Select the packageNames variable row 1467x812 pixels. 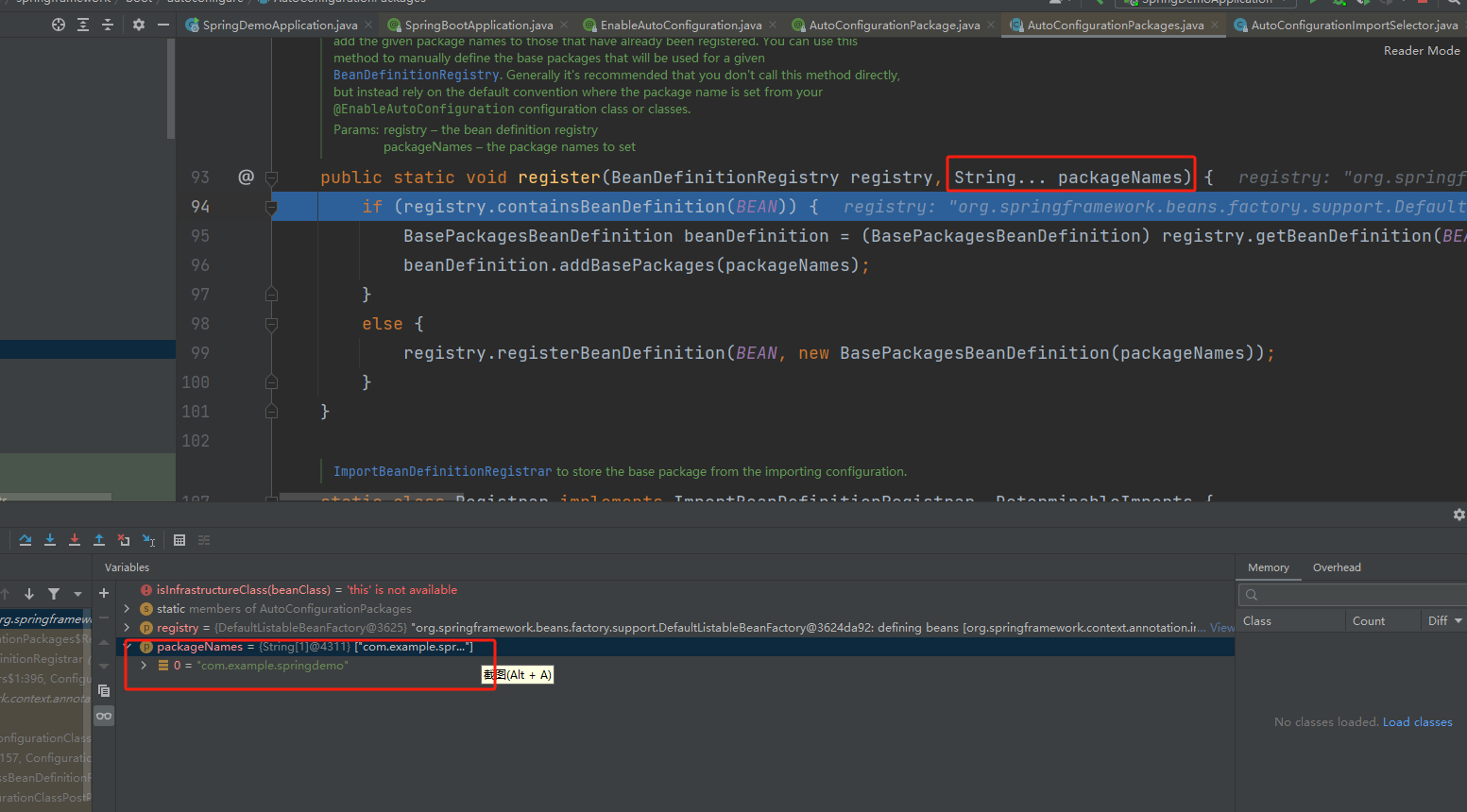click(x=675, y=647)
